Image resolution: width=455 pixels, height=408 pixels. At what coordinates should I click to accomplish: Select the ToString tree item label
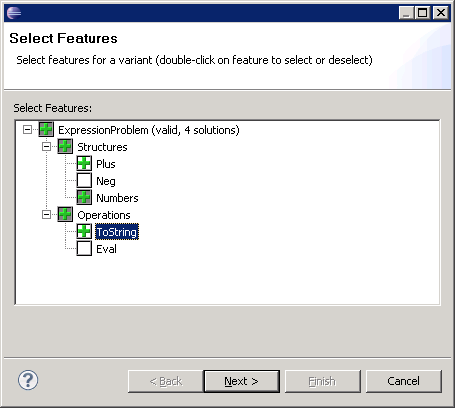117,232
